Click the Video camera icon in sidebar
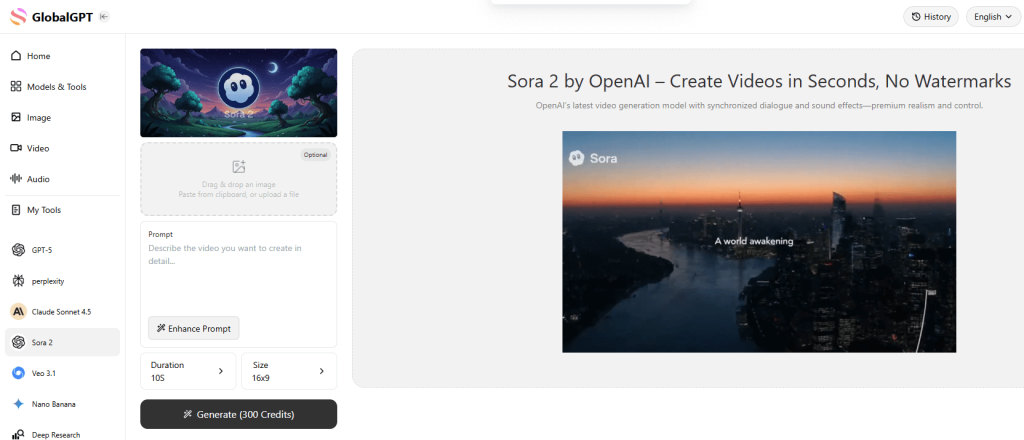This screenshot has width=1024, height=440. [x=16, y=148]
